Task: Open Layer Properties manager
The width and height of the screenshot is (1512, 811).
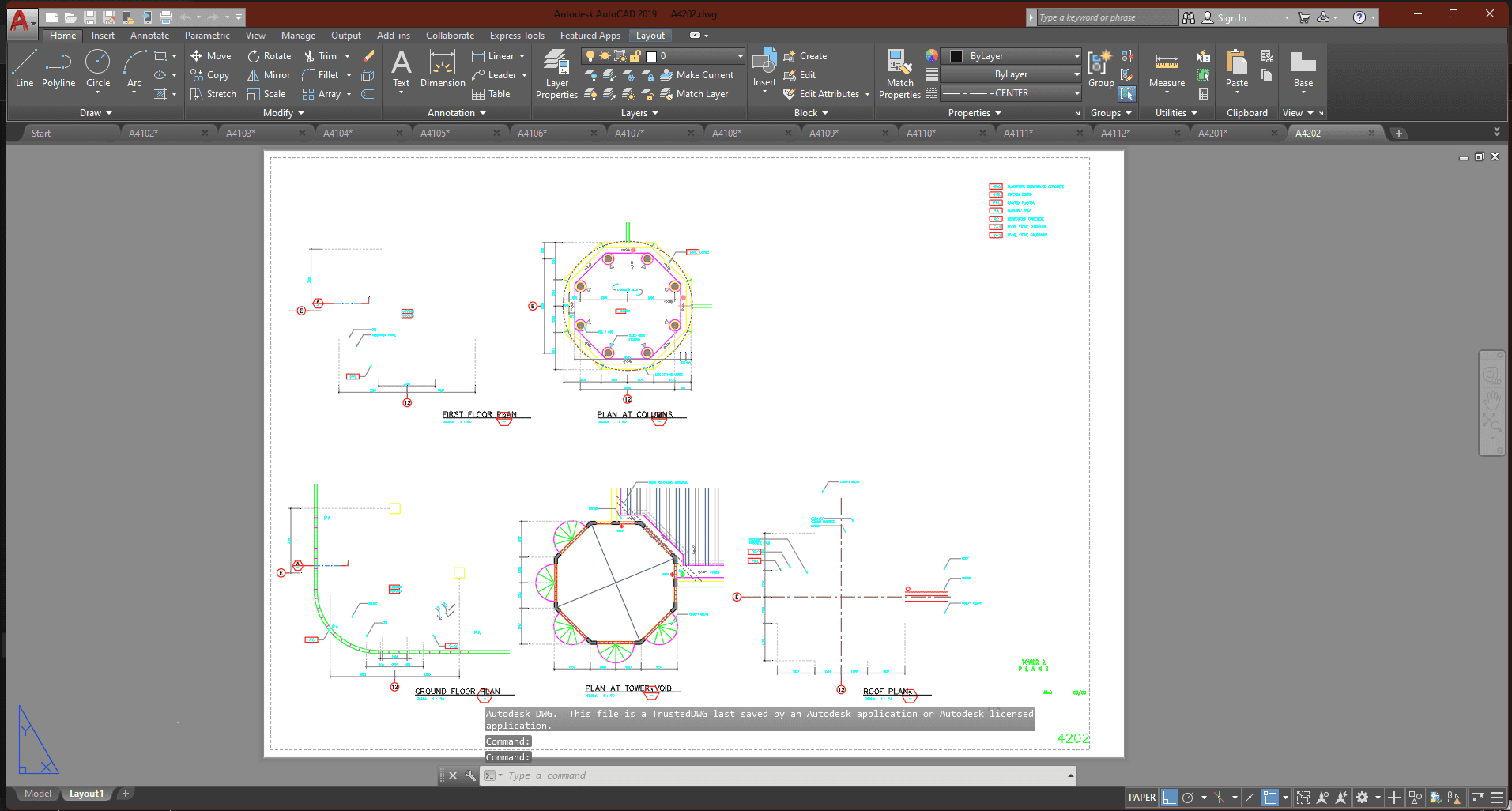Action: (556, 74)
